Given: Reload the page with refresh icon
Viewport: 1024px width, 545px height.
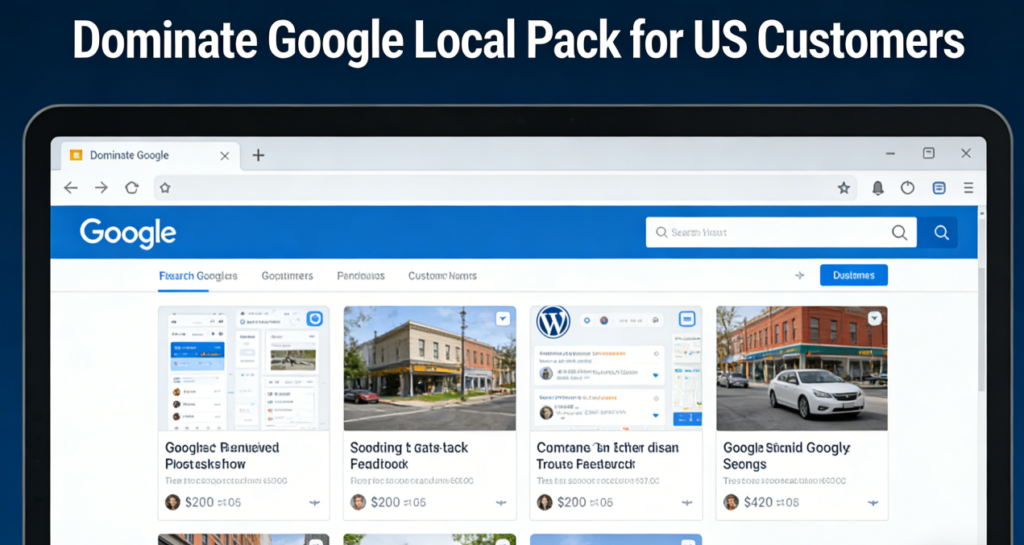Looking at the screenshot, I should click(x=131, y=188).
